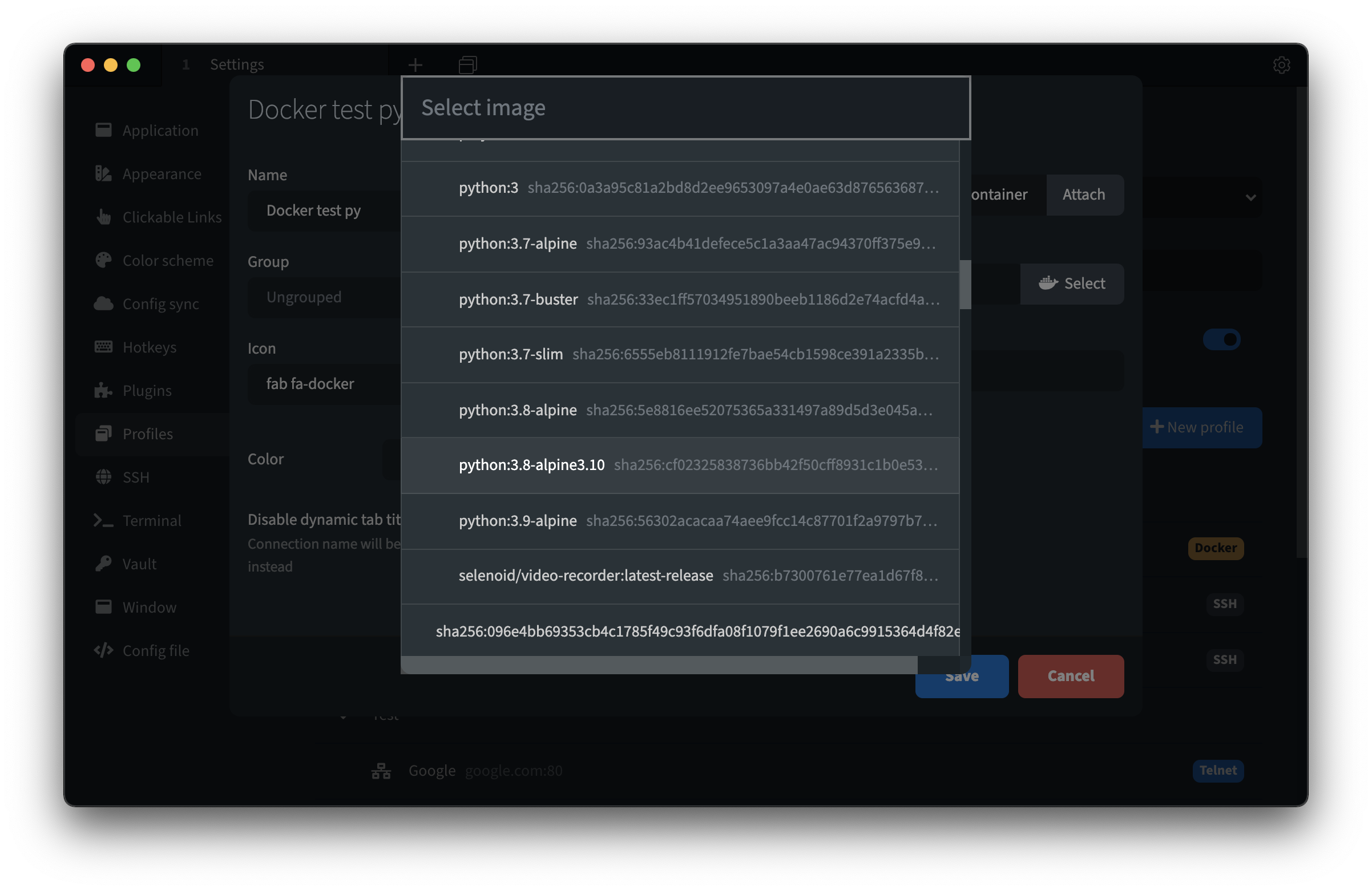
Task: Click the Select docker image button
Action: click(1072, 283)
